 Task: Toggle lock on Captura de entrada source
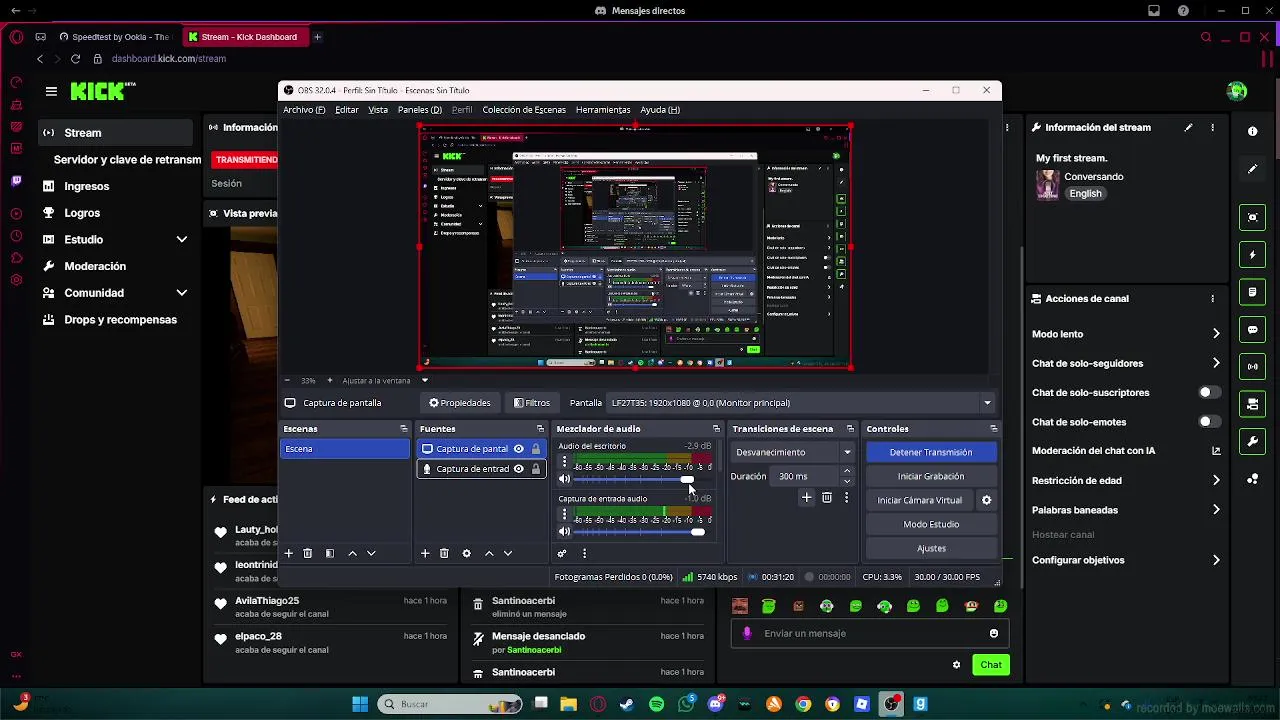536,469
